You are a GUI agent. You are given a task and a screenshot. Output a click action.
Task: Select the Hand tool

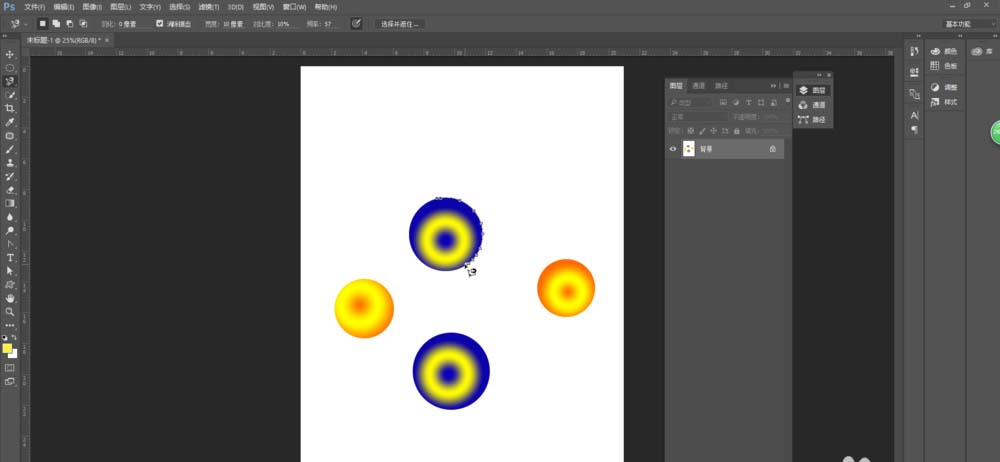(x=10, y=298)
